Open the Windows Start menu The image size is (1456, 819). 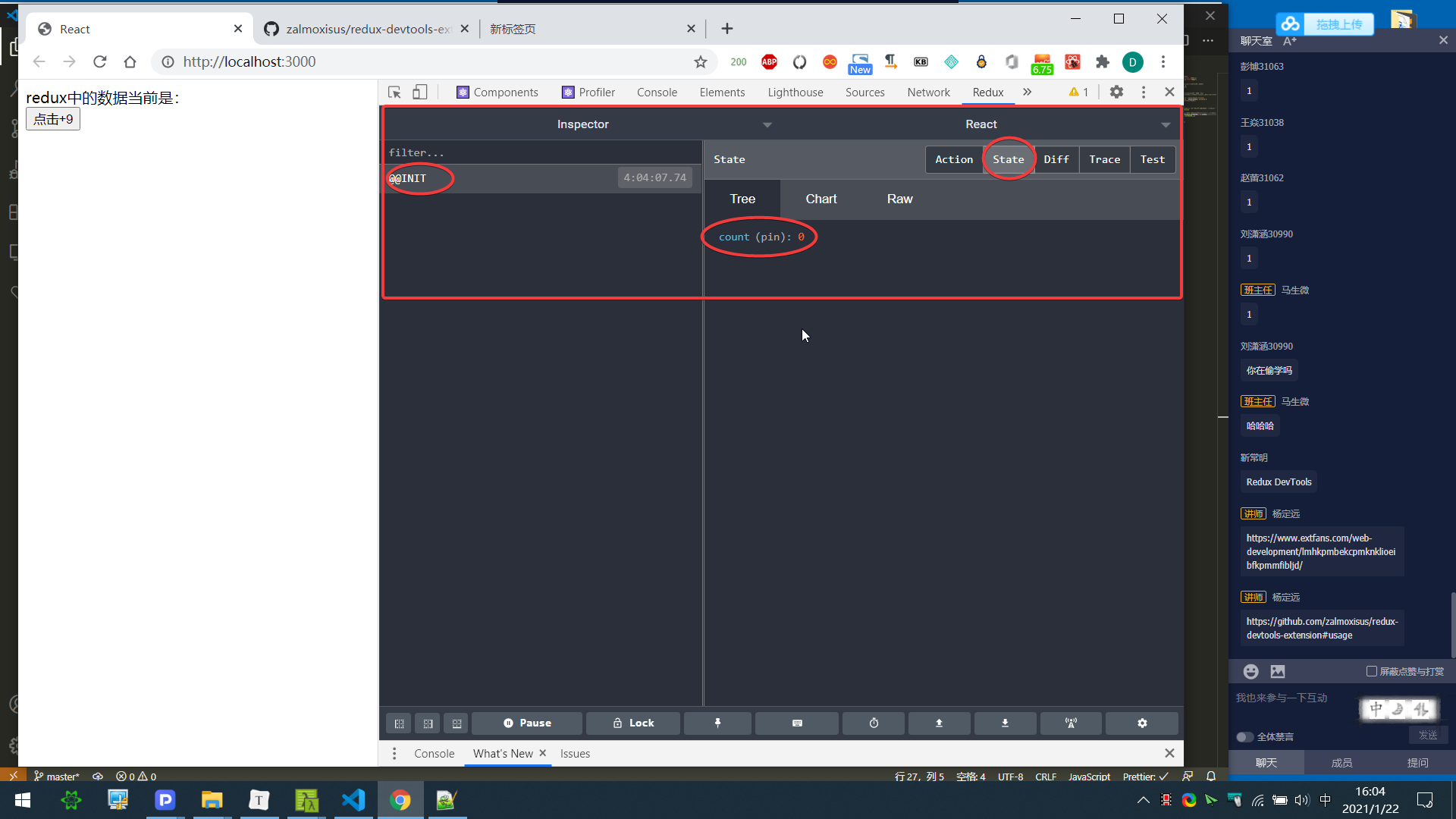click(23, 800)
